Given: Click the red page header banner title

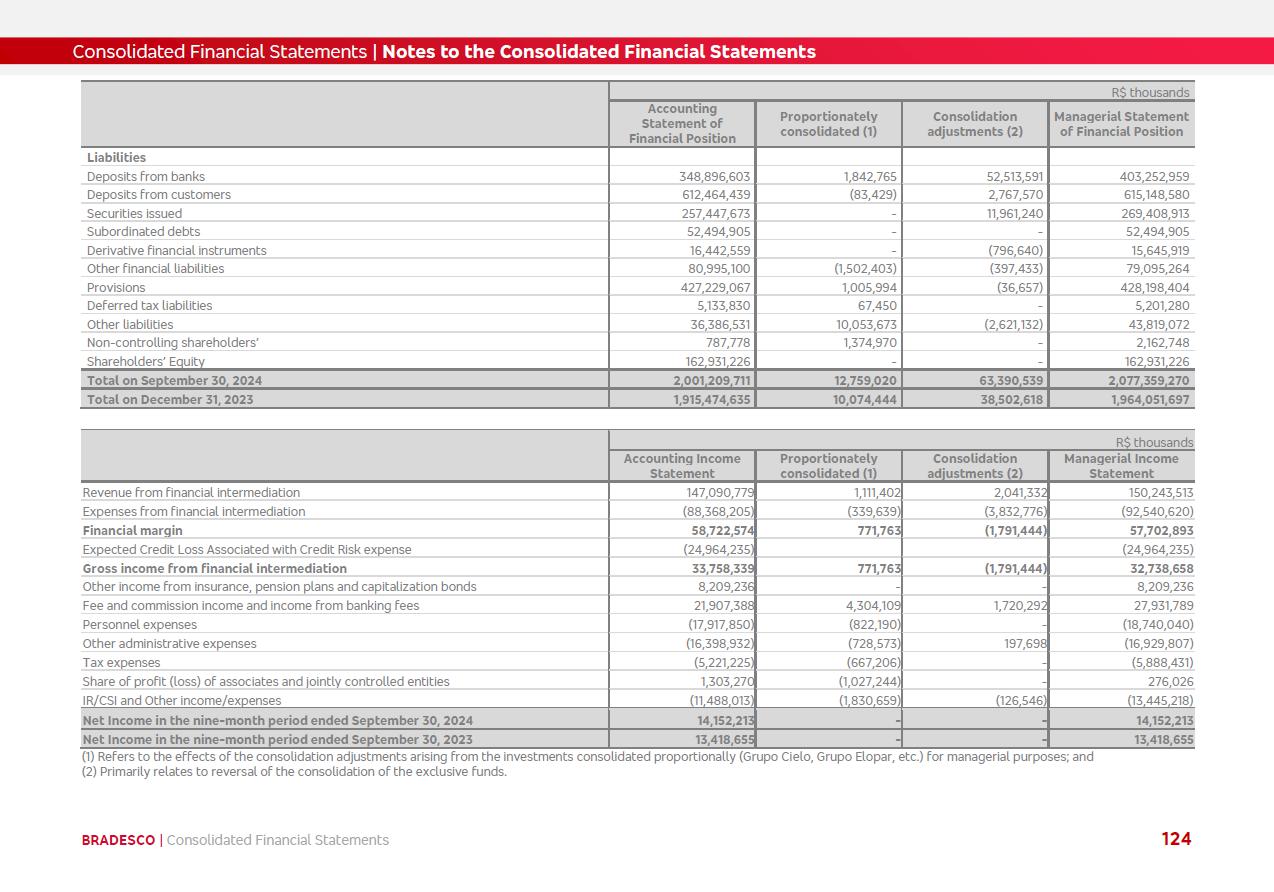Looking at the screenshot, I should click(x=444, y=52).
